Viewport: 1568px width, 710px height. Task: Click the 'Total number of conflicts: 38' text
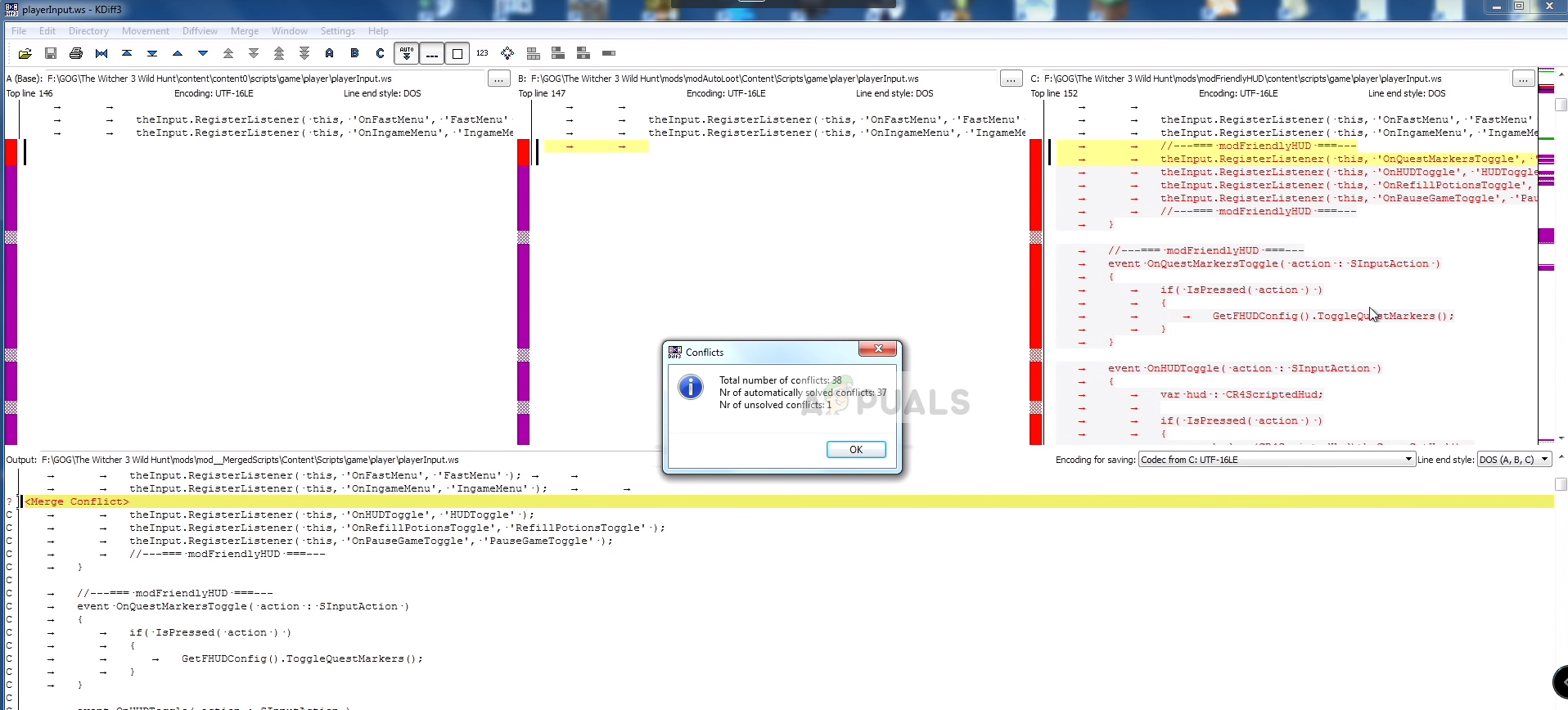(780, 380)
